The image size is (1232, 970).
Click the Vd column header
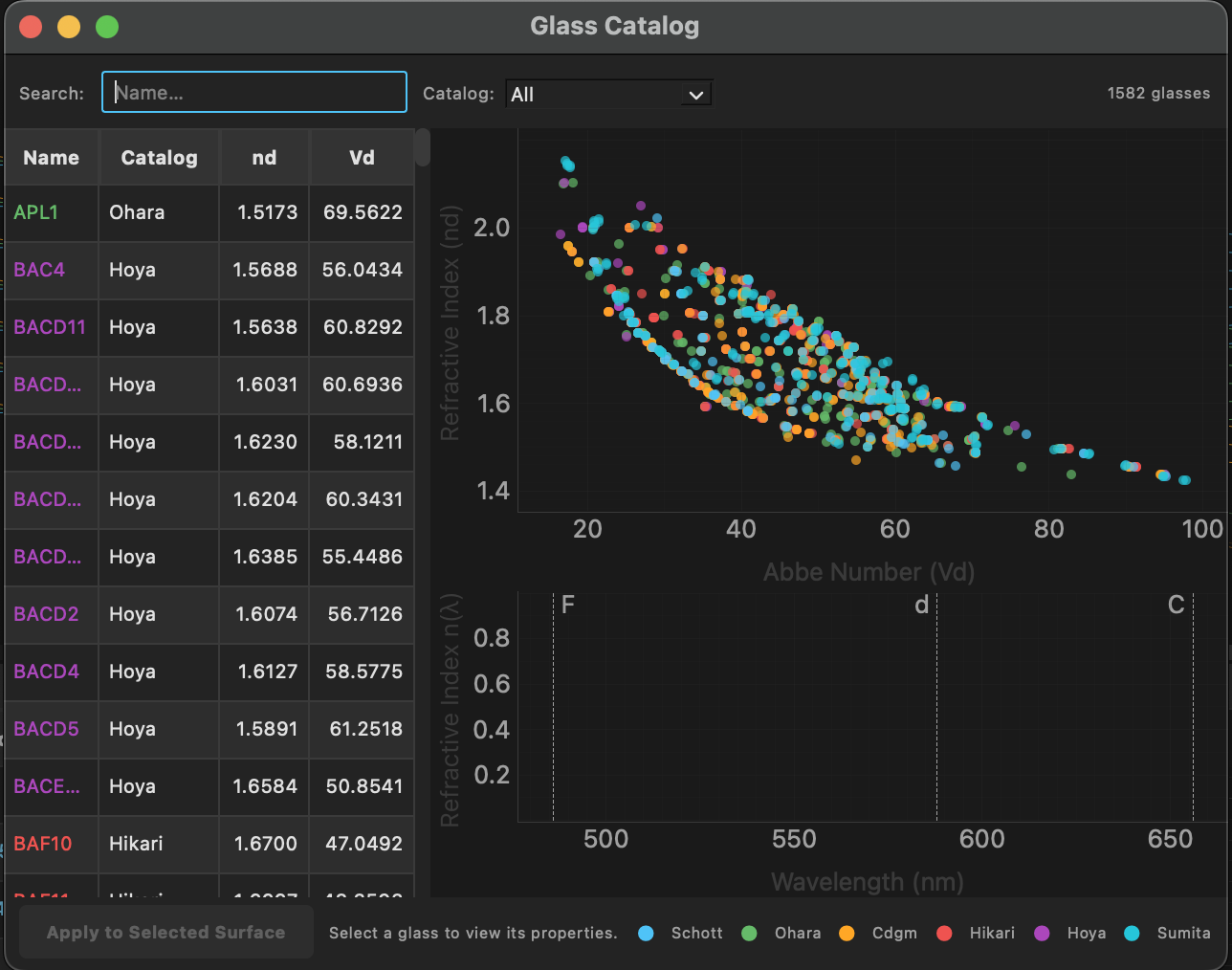[x=362, y=158]
